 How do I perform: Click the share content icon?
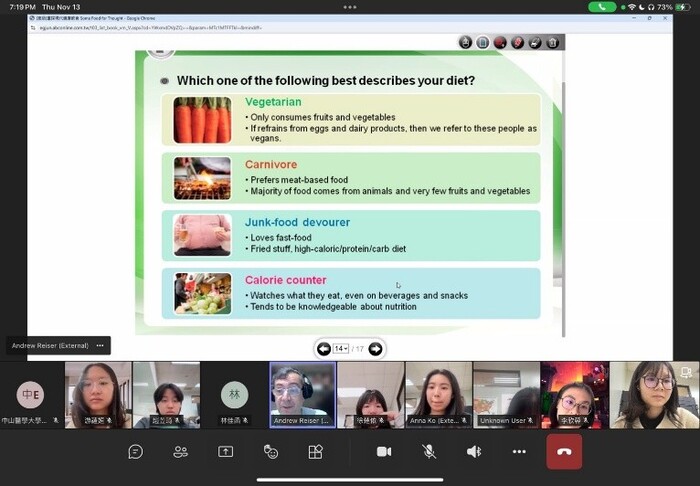(225, 452)
